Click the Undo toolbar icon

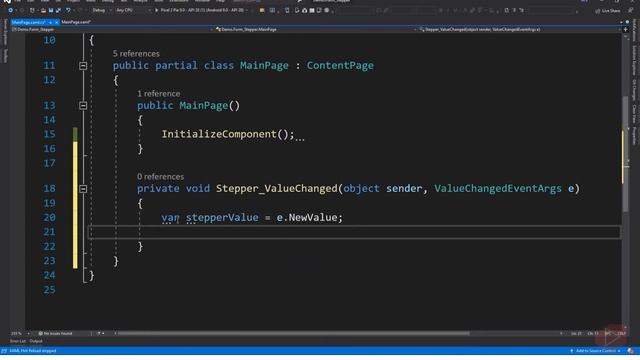click(68, 10)
